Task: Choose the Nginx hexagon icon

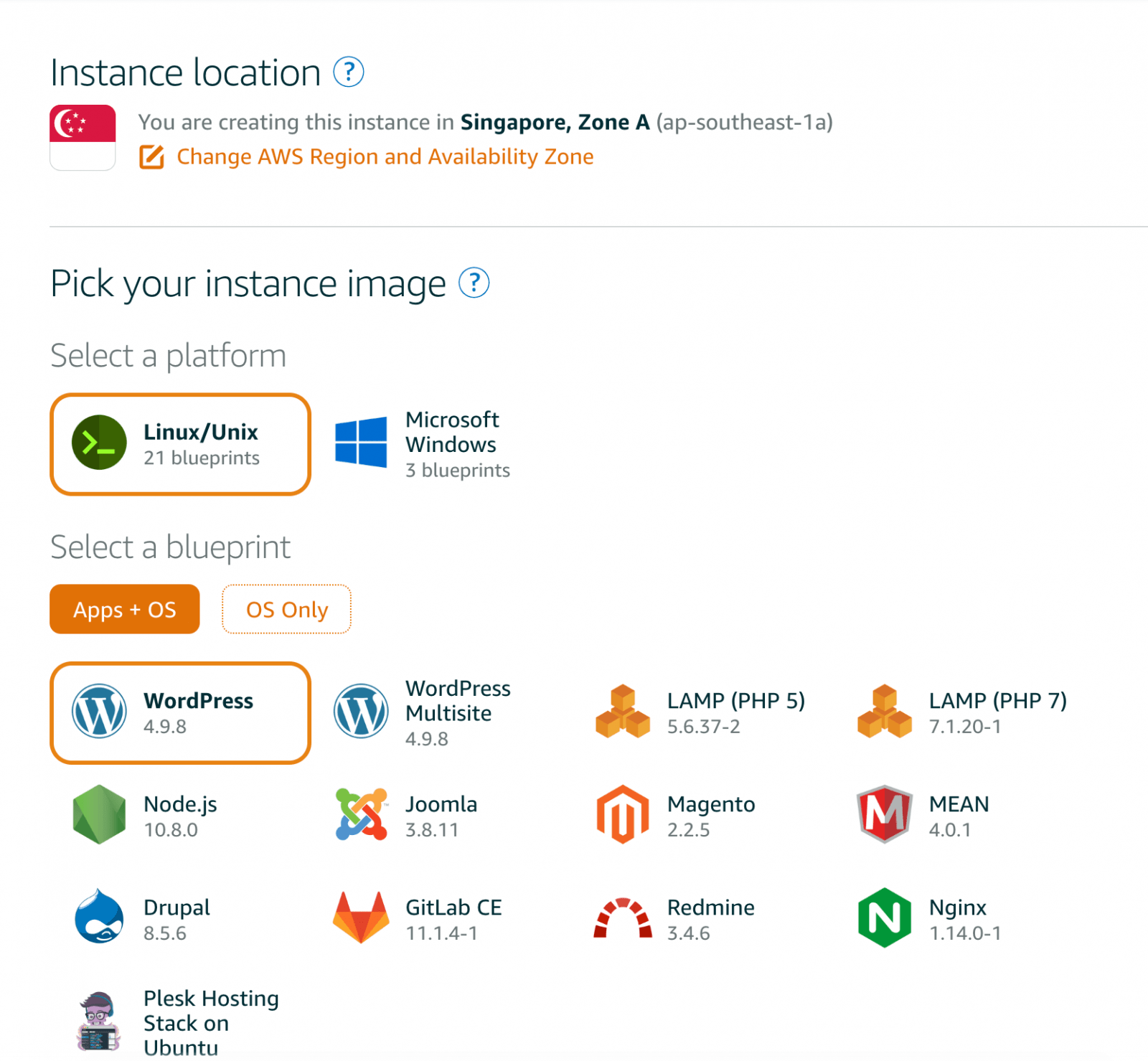Action: 885,918
